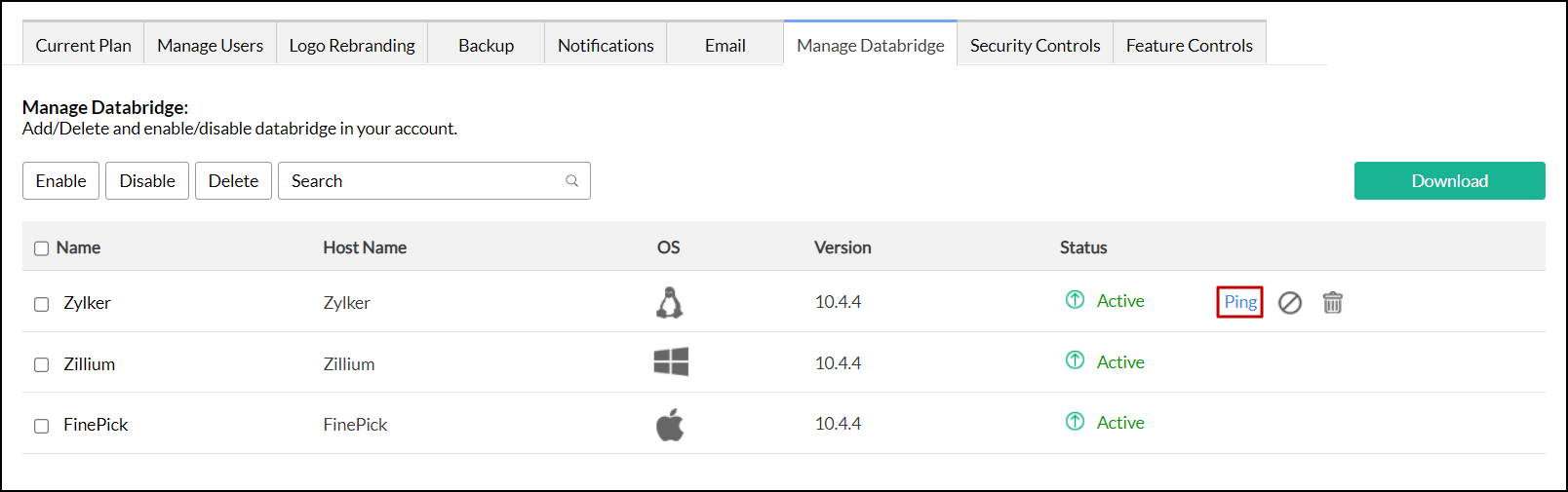Image resolution: width=1568 pixels, height=492 pixels.
Task: Click the Windows OS icon for Zillium
Action: coord(671,362)
